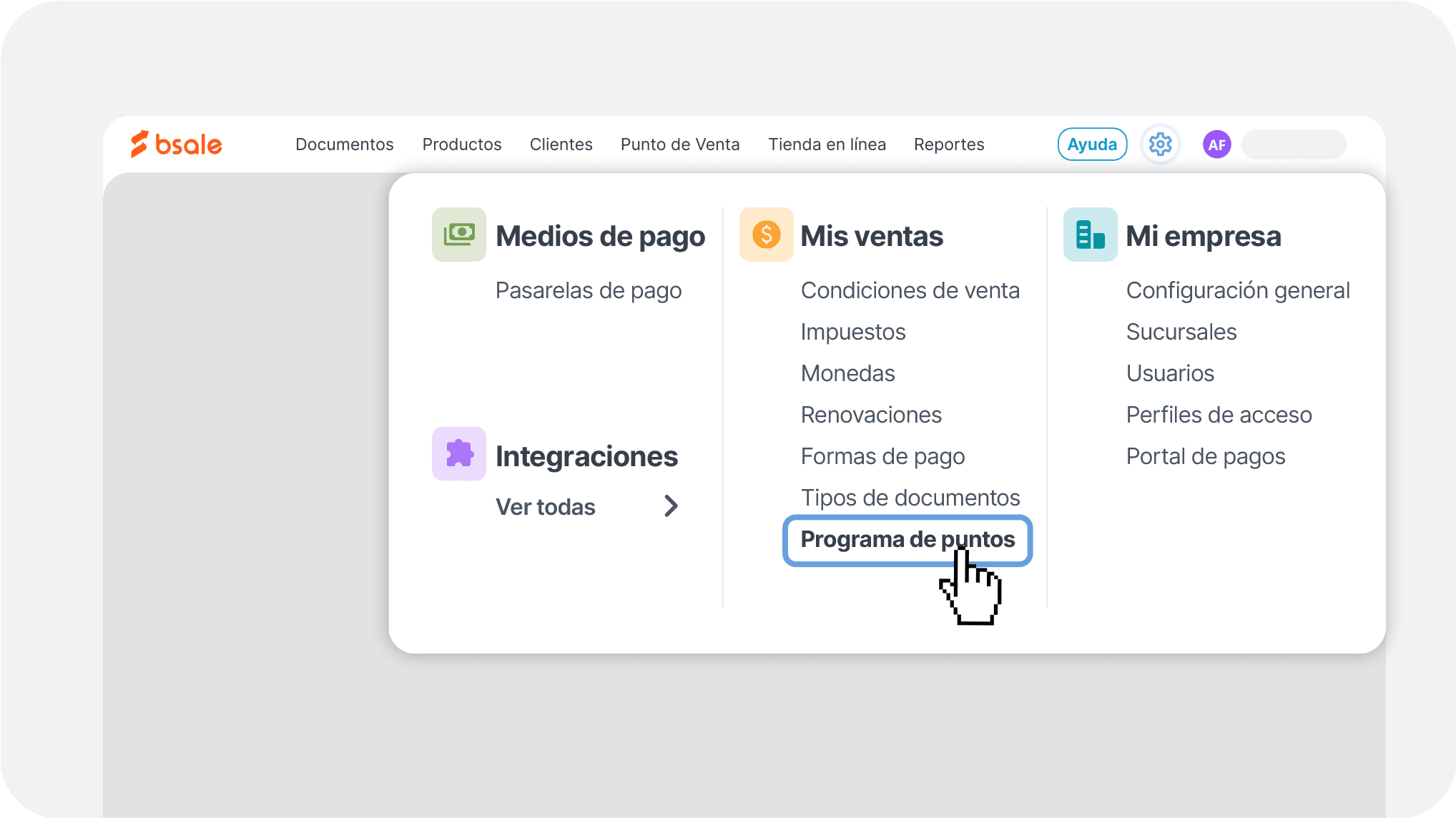Click the Integraciones puzzle icon

point(458,453)
